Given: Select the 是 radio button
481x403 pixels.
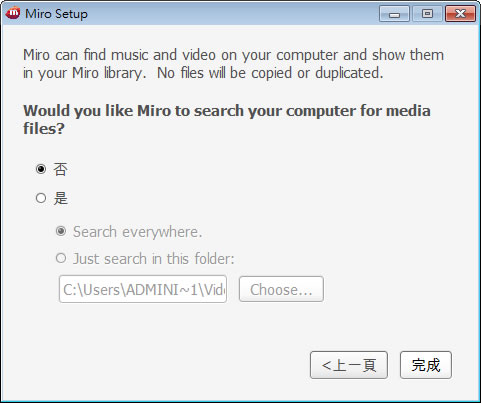Looking at the screenshot, I should pos(41,198).
